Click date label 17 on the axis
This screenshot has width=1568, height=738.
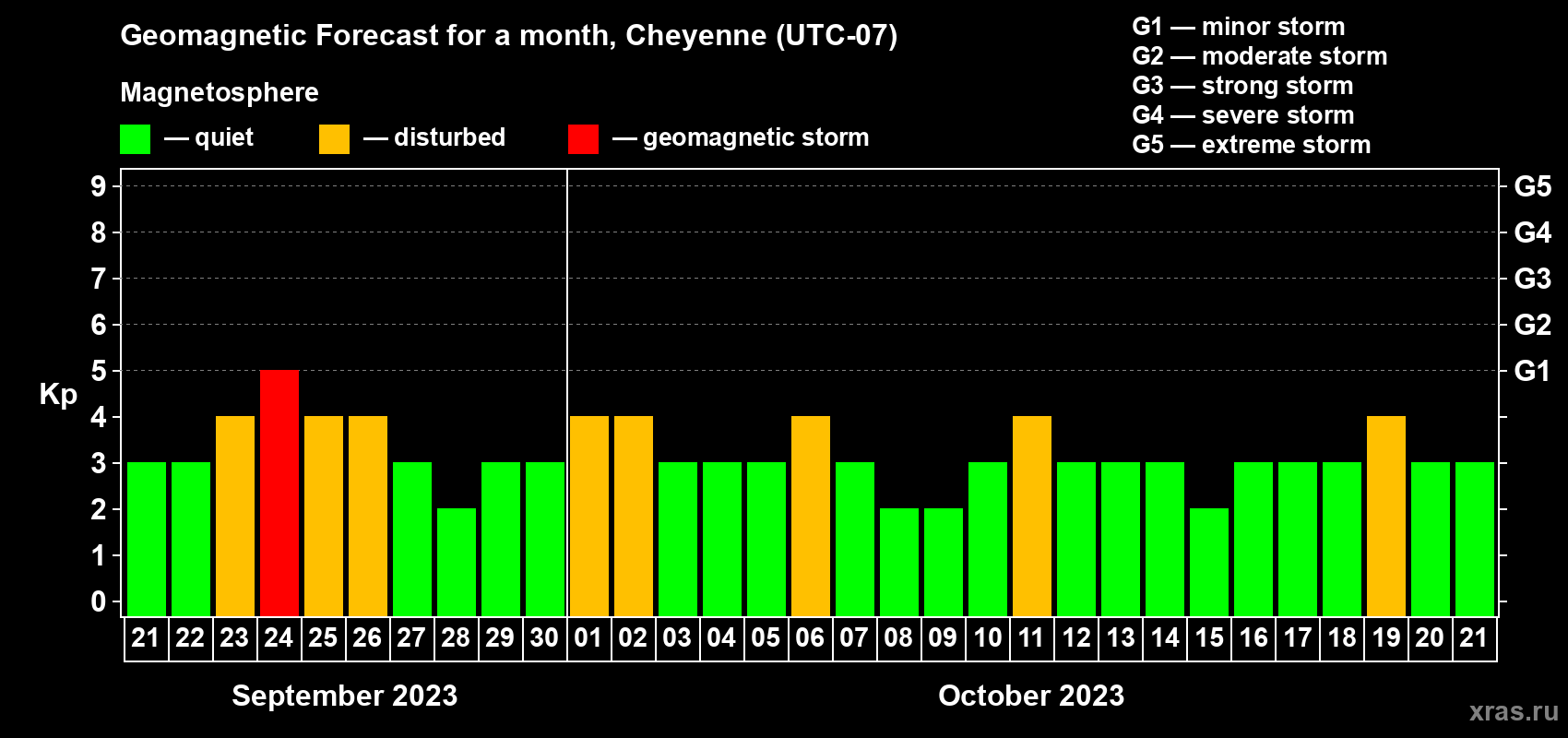tap(1297, 638)
